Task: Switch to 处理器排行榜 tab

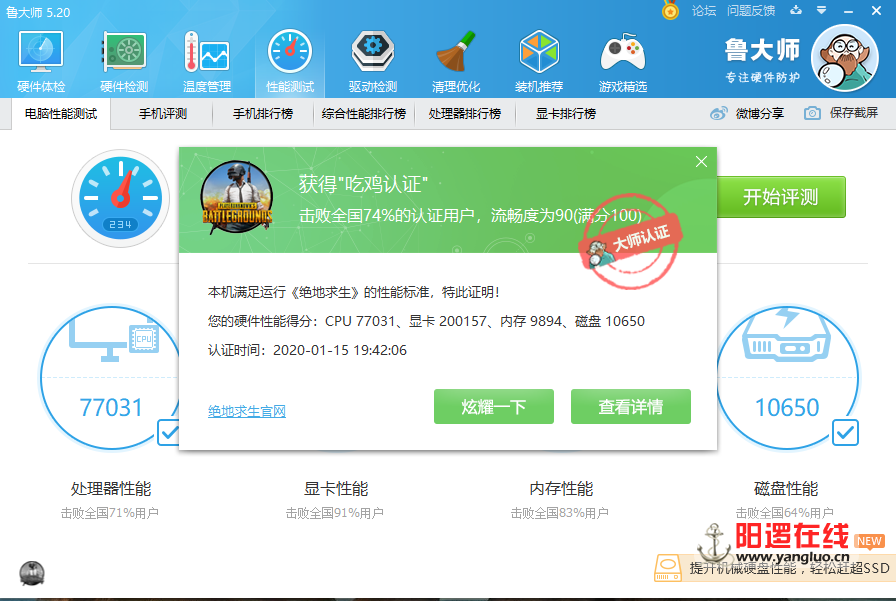Action: click(465, 114)
